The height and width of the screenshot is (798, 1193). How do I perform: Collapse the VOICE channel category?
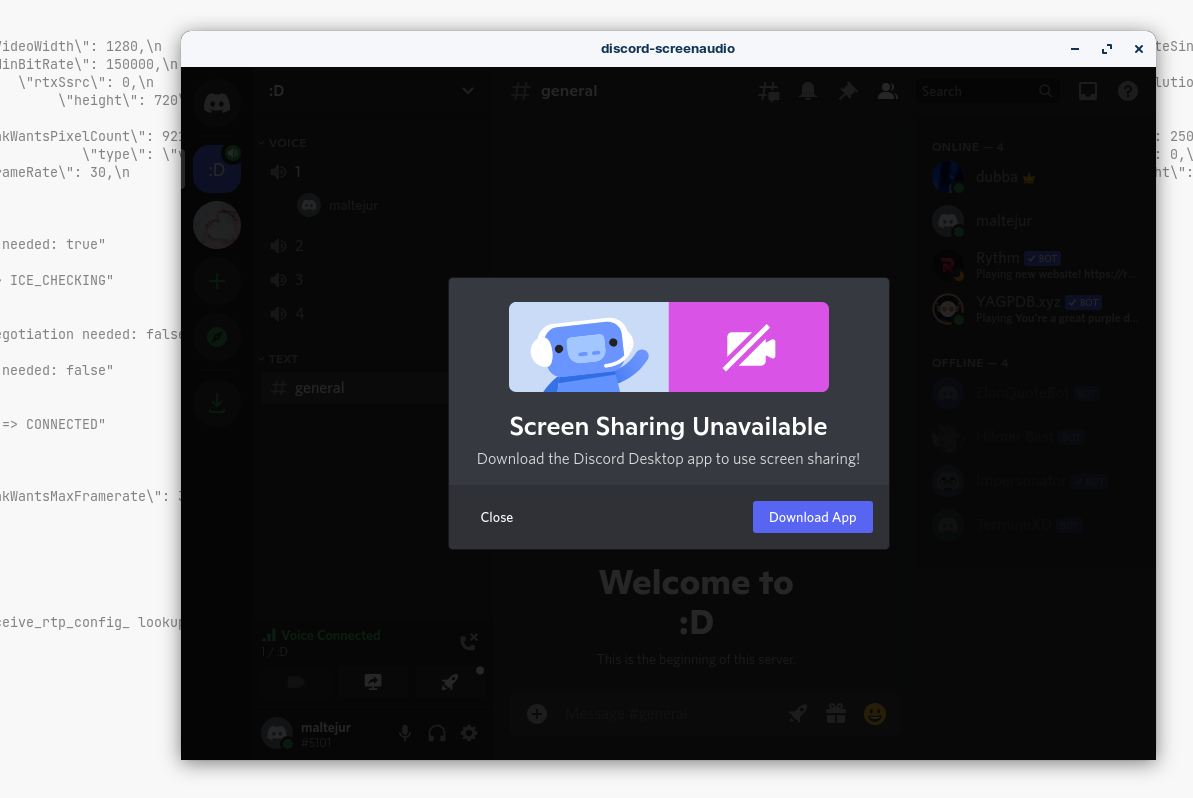click(x=282, y=143)
